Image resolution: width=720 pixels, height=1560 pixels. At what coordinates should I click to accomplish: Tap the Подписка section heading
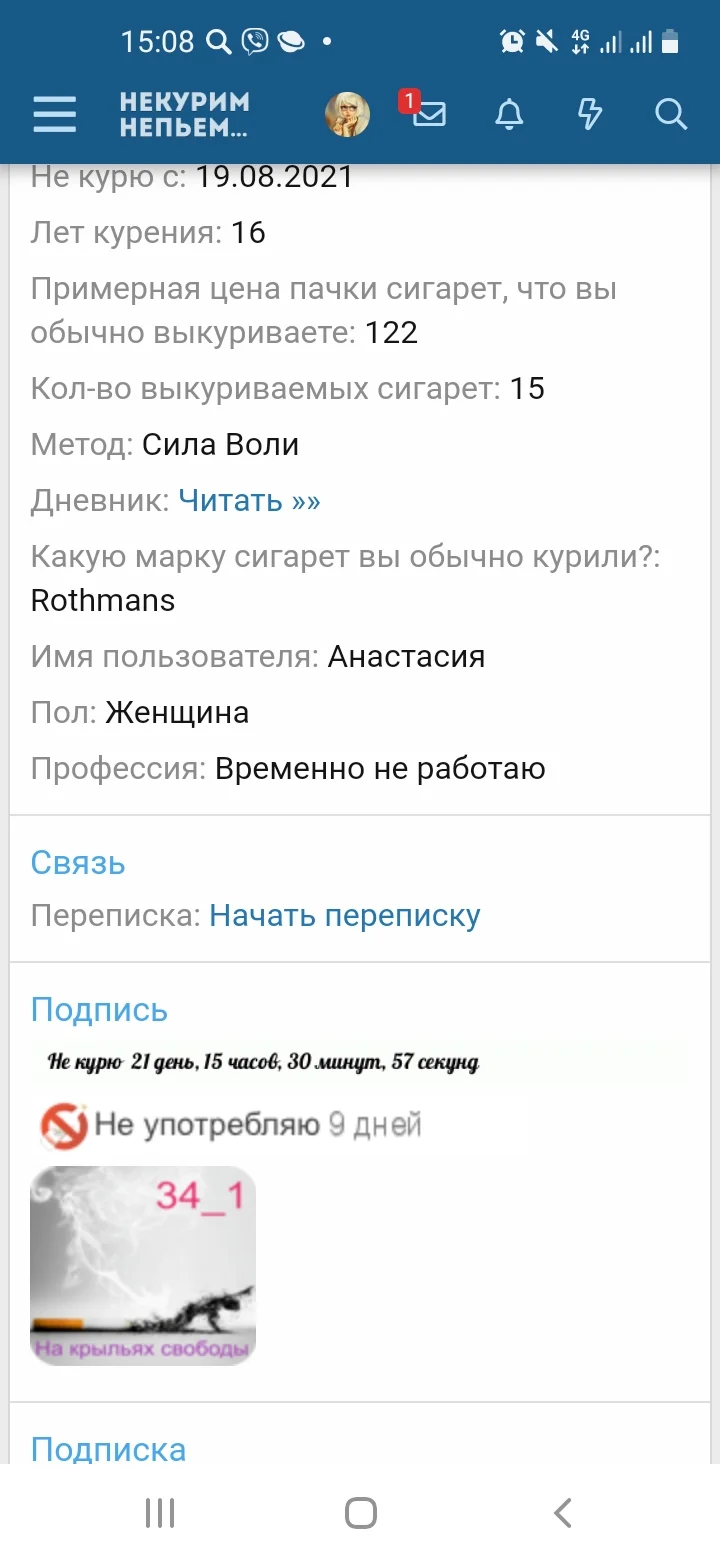(x=108, y=1448)
